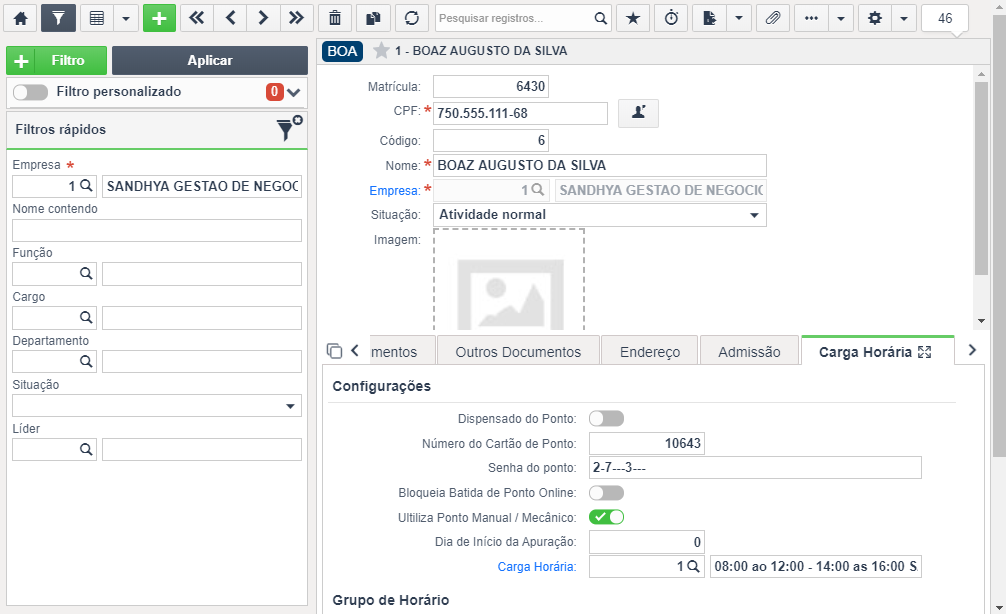
Task: Go to the previous record
Action: click(x=230, y=18)
